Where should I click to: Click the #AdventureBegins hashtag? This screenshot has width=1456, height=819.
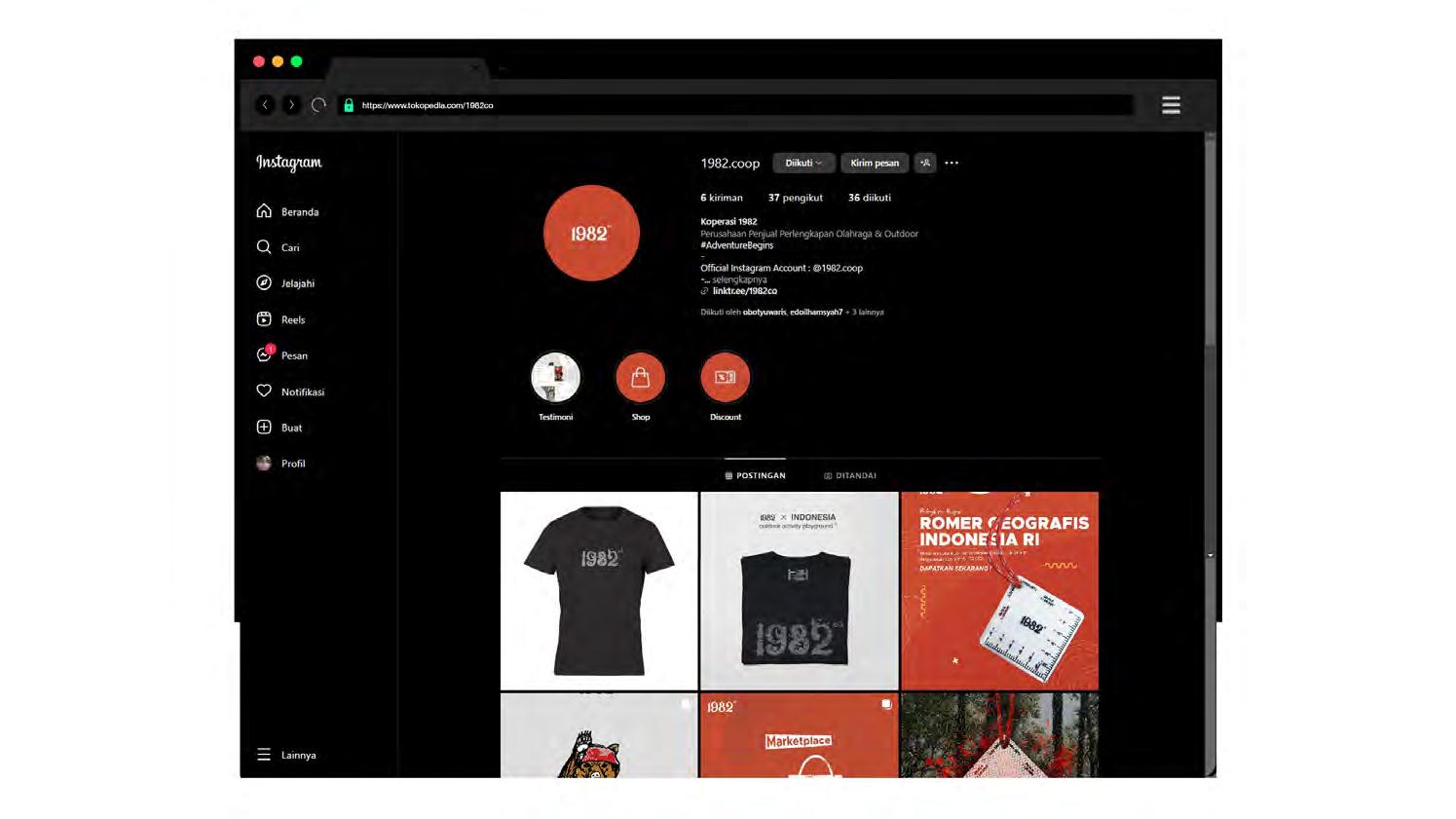point(737,245)
